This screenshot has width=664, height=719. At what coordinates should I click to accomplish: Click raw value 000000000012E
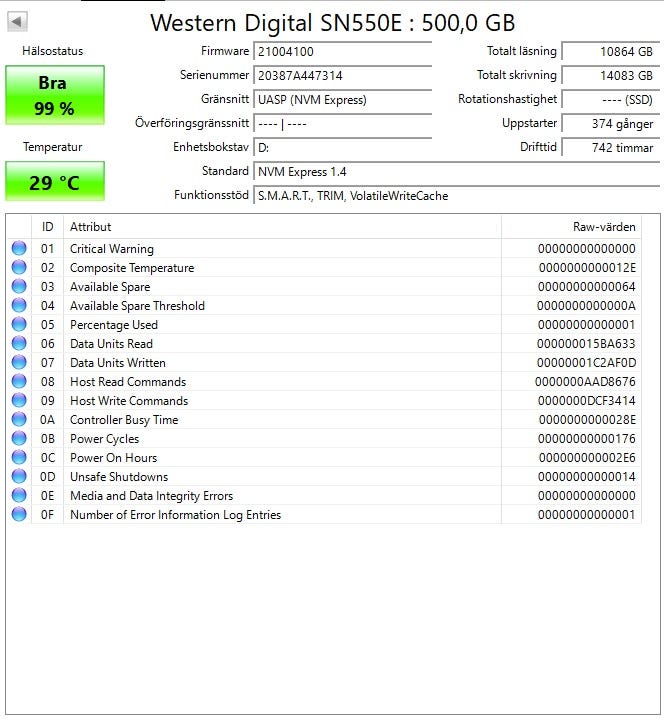[x=587, y=268]
